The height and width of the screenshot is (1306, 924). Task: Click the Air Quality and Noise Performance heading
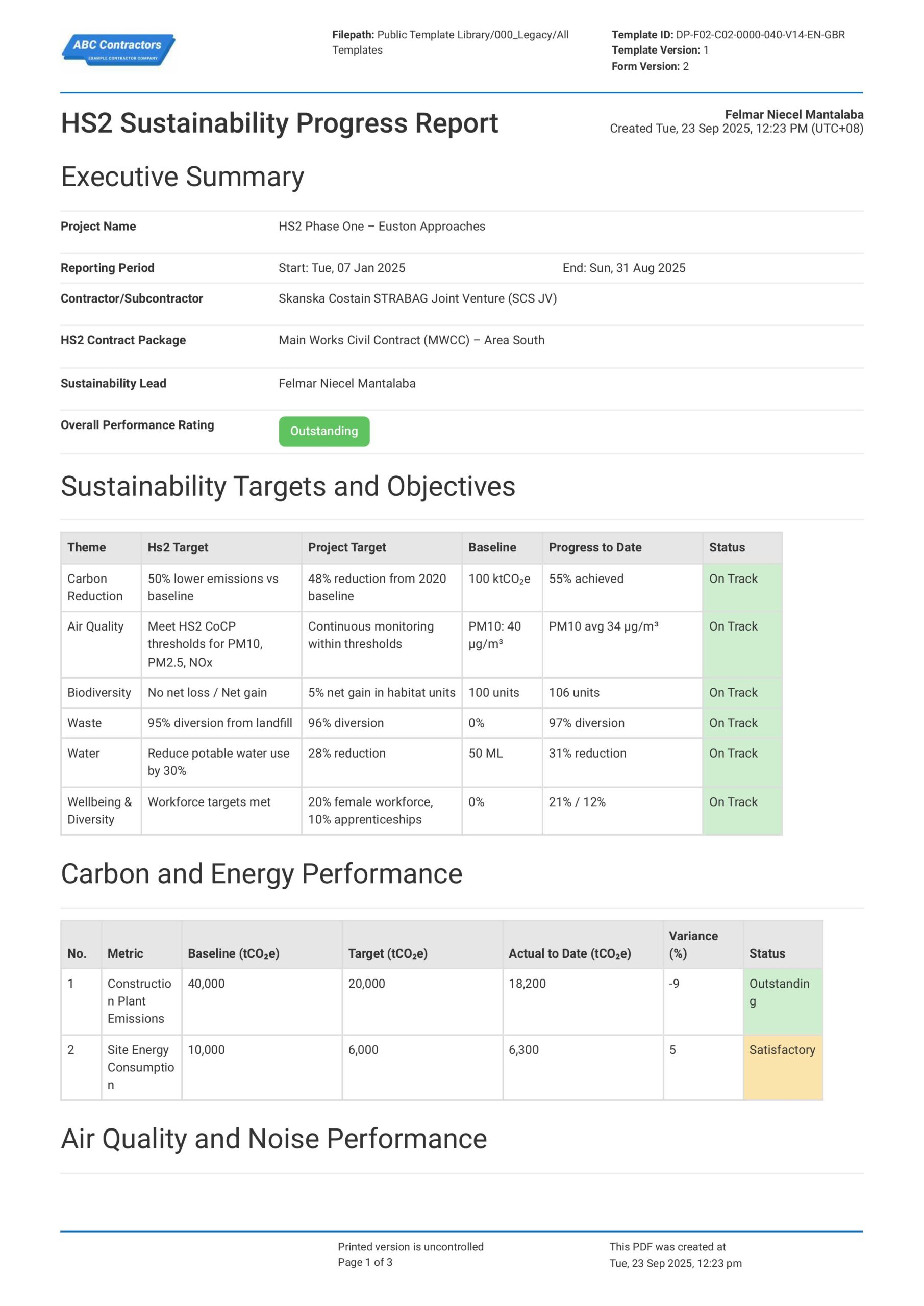273,1139
